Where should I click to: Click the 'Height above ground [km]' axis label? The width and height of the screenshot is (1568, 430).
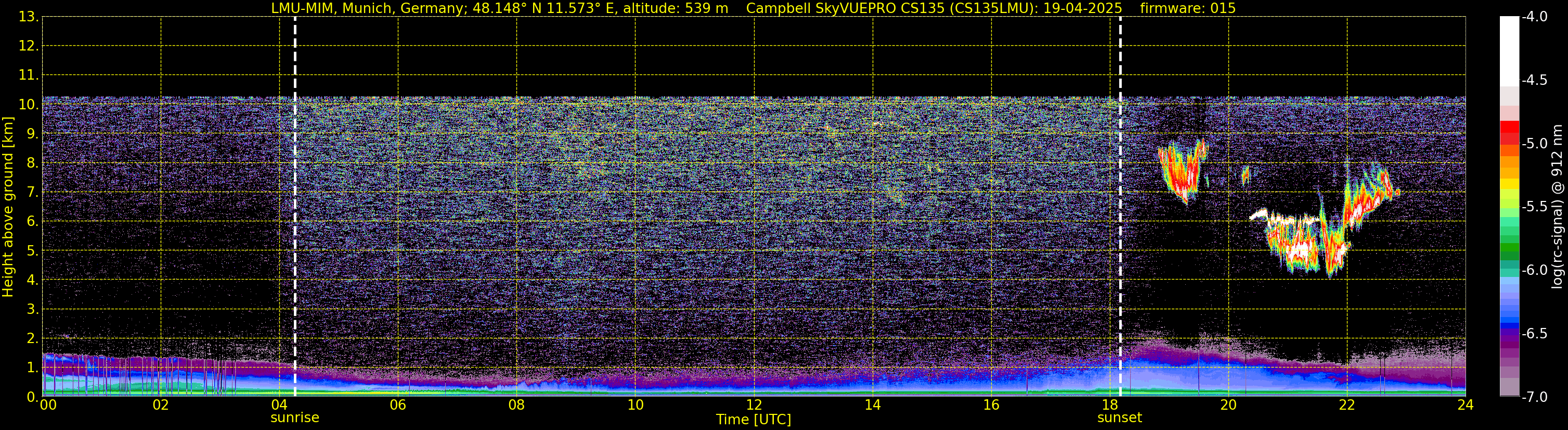pos(8,207)
